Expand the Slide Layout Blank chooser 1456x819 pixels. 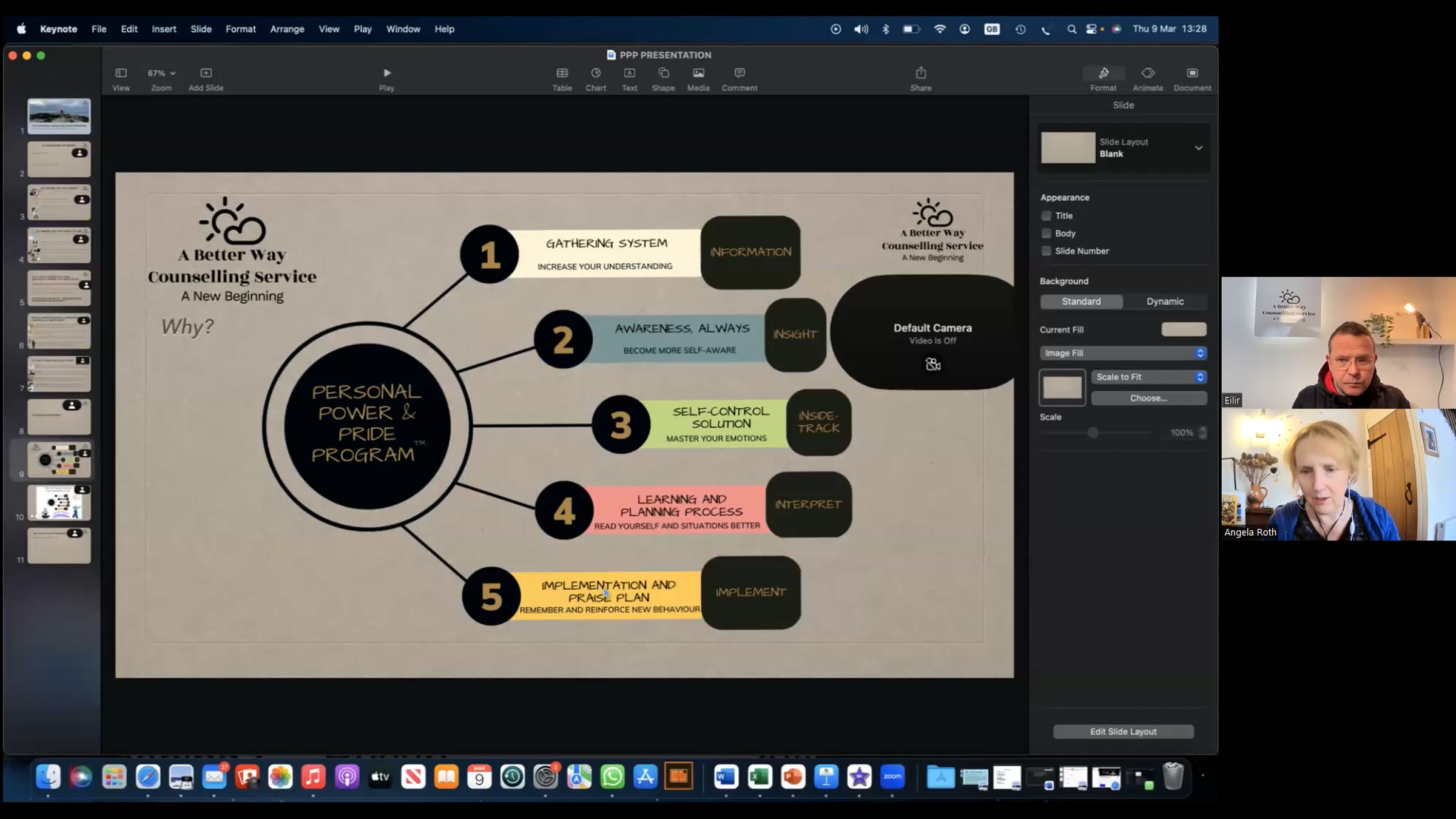(1198, 148)
